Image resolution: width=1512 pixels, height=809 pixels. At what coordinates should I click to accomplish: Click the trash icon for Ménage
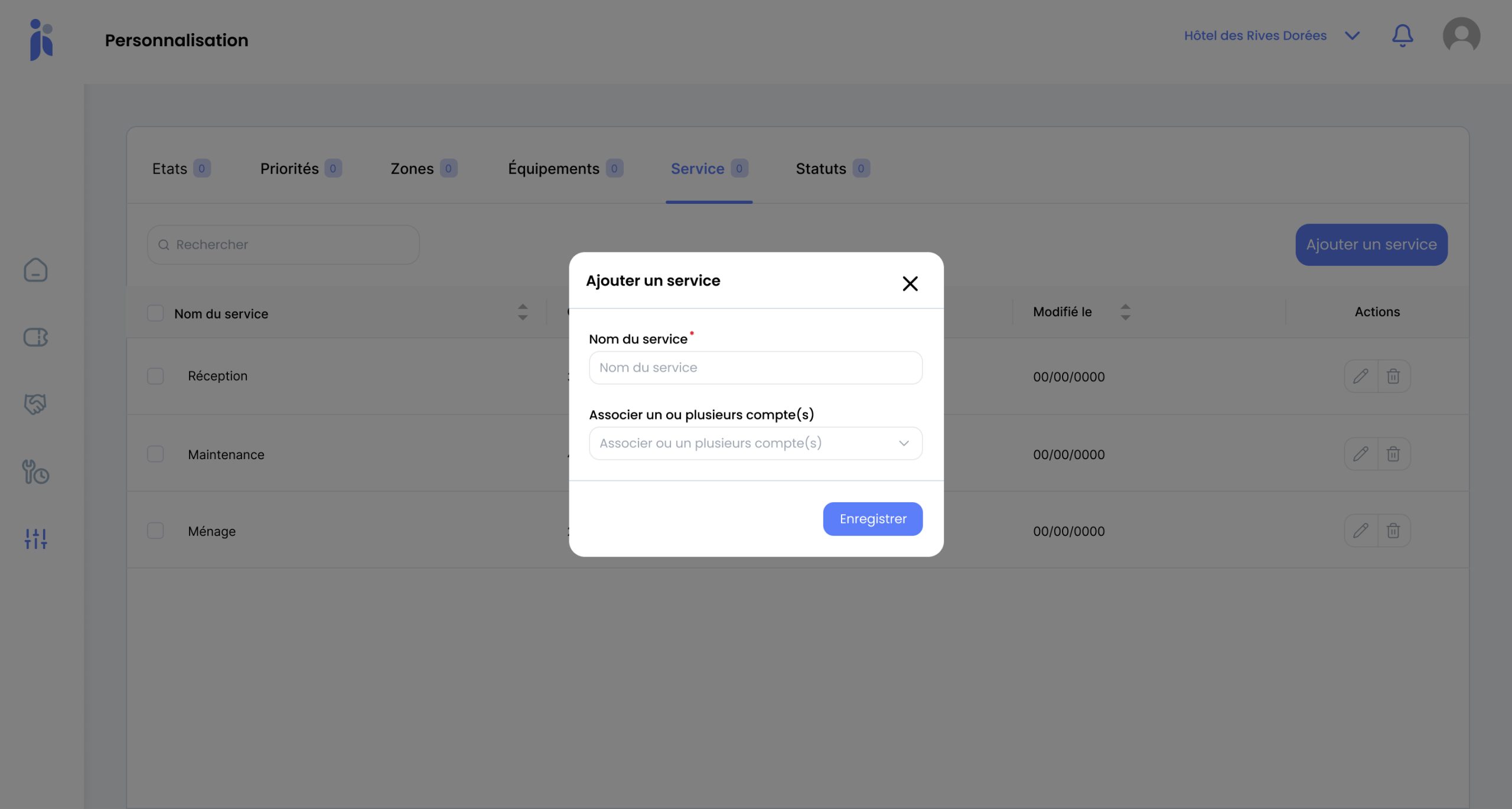[1393, 531]
